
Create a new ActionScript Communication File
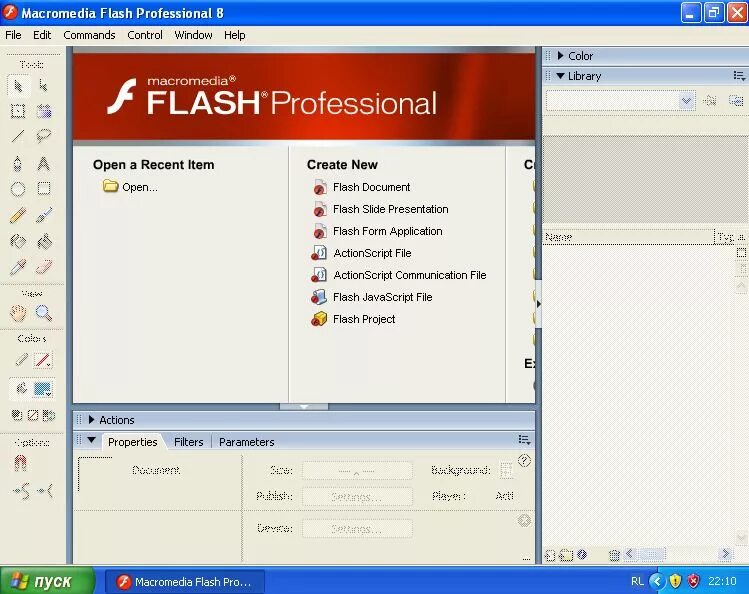point(399,275)
